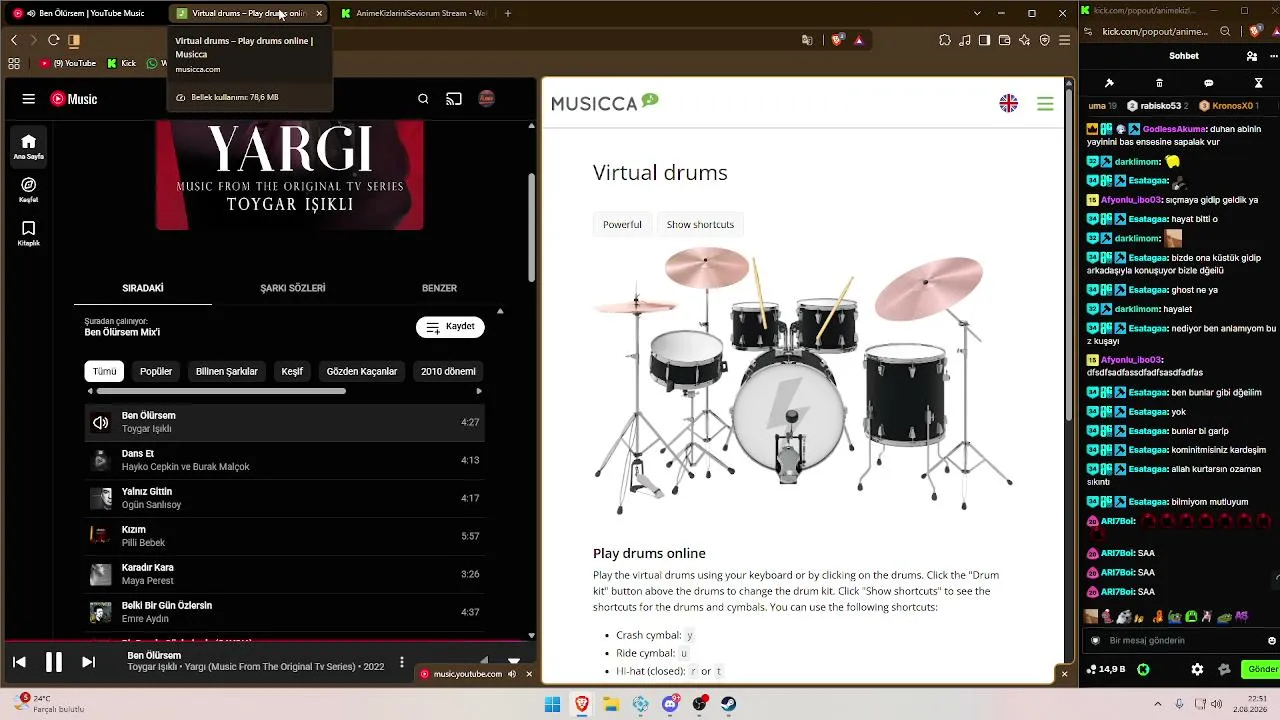Open the Toygar Işıklı artist link in the queue
1280x720 pixels.
147,429
